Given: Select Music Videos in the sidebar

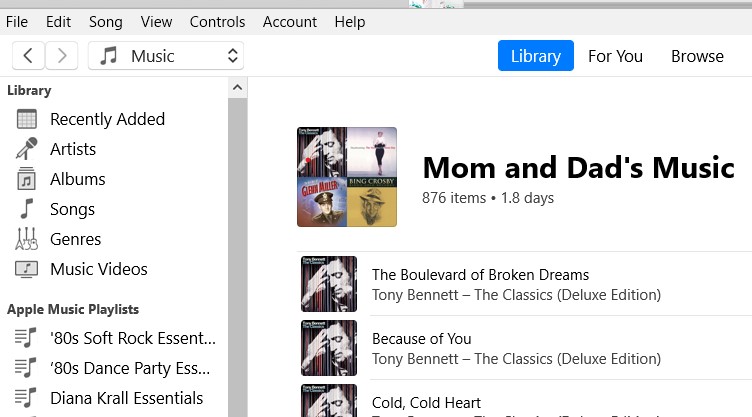Looking at the screenshot, I should [x=99, y=269].
